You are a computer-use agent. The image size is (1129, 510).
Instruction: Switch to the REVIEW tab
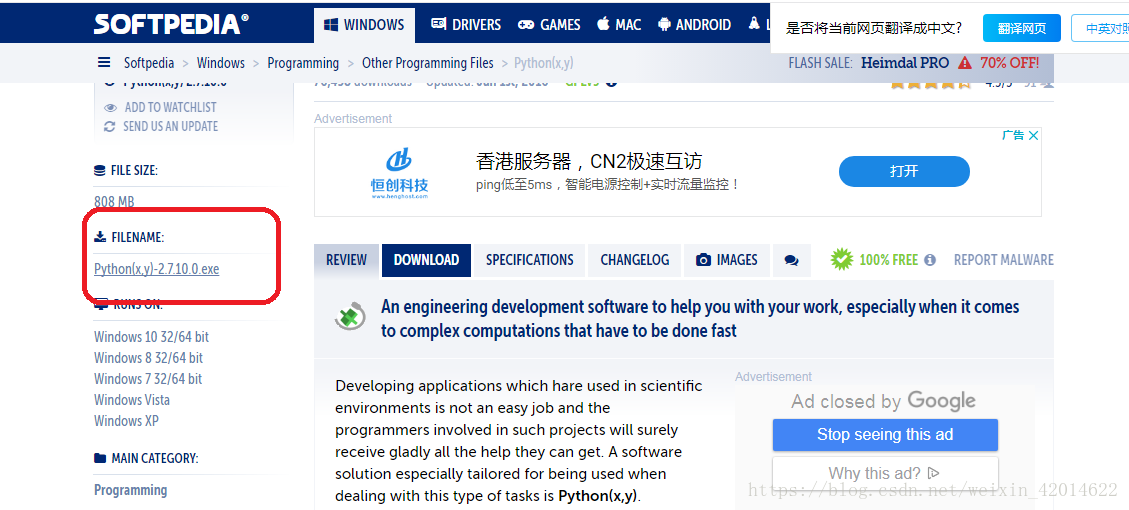(346, 260)
